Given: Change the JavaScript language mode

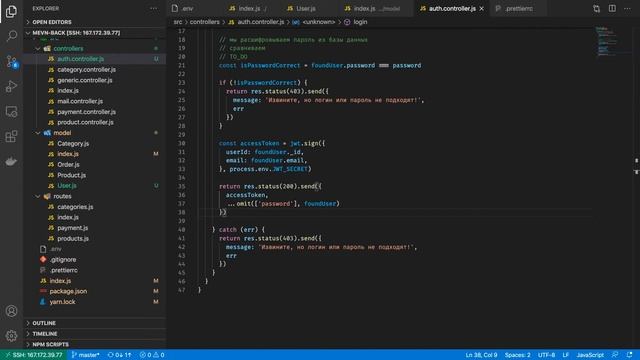Looking at the screenshot, I should 590,355.
